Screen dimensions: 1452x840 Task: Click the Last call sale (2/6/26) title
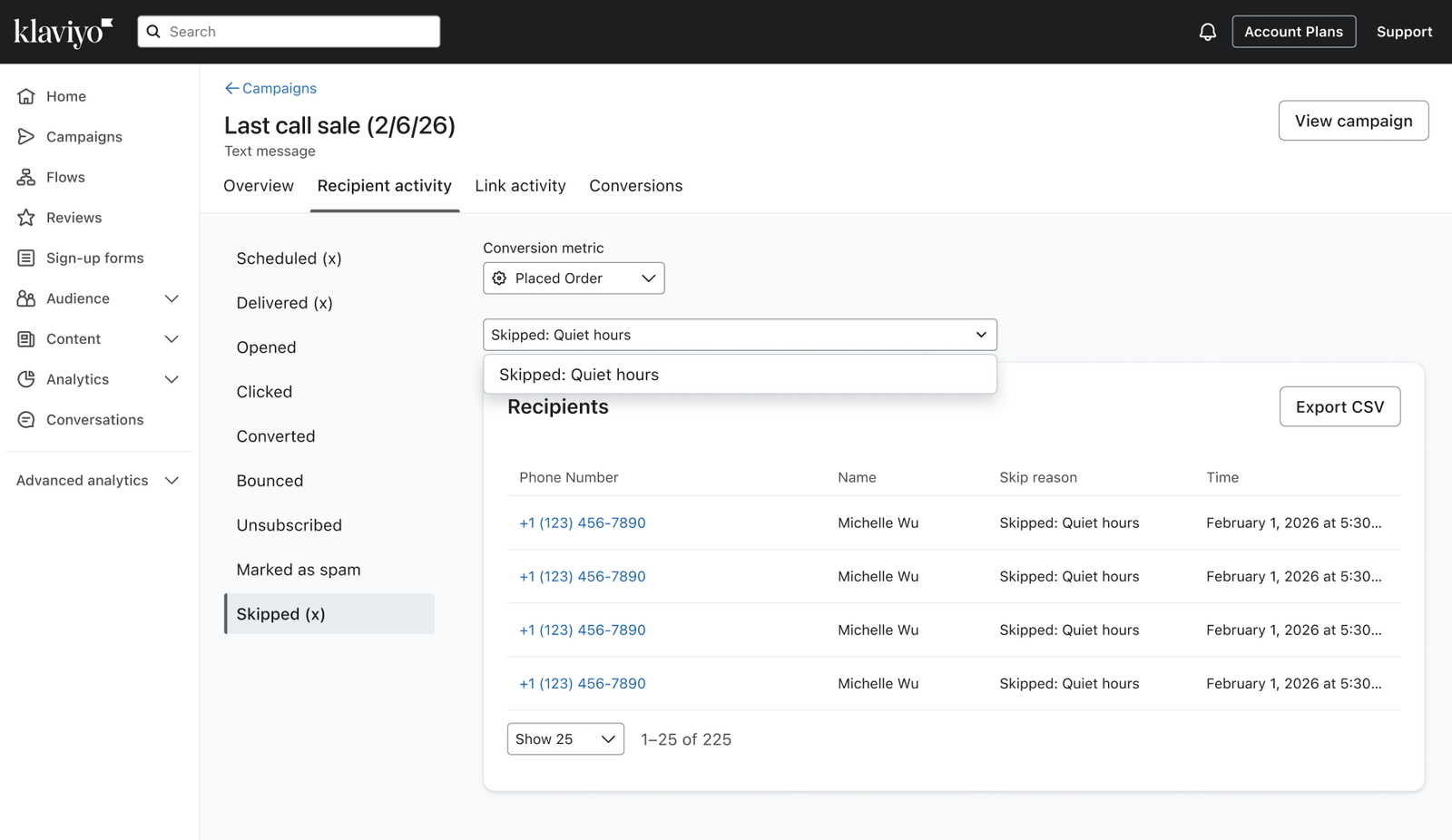[x=339, y=125]
